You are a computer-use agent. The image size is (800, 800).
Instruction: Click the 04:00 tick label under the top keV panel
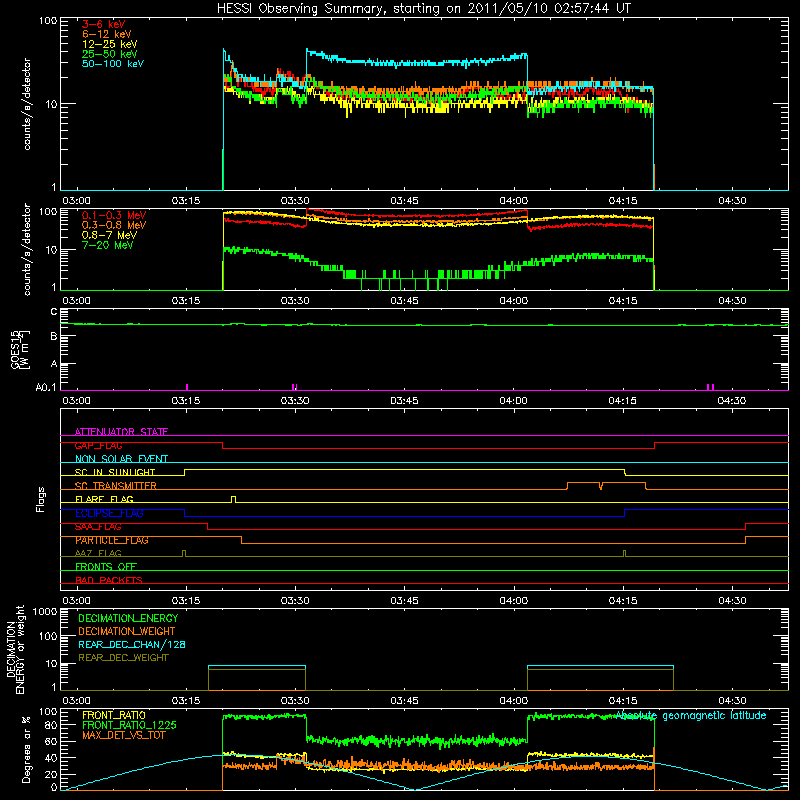tap(513, 201)
